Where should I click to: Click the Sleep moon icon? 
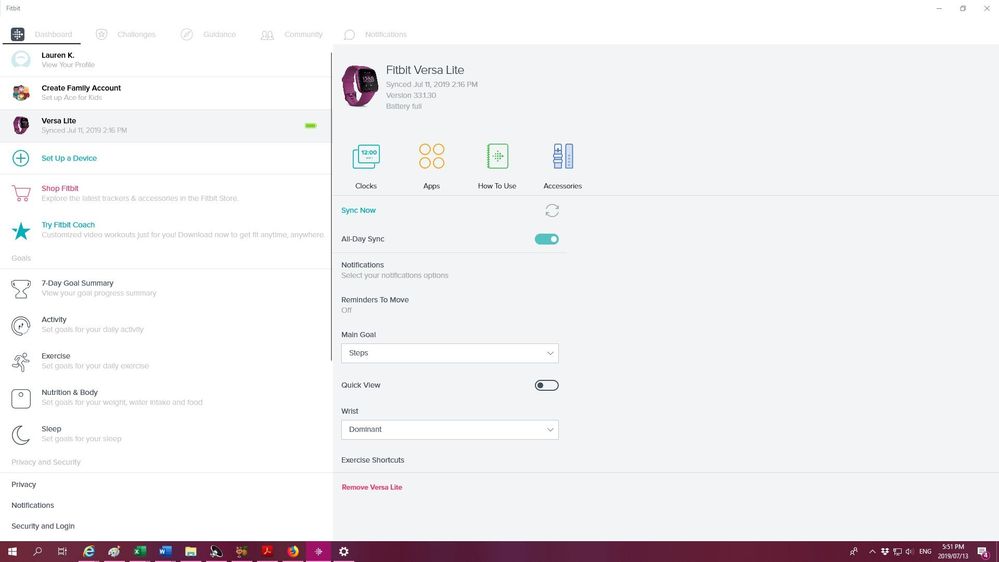point(21,435)
